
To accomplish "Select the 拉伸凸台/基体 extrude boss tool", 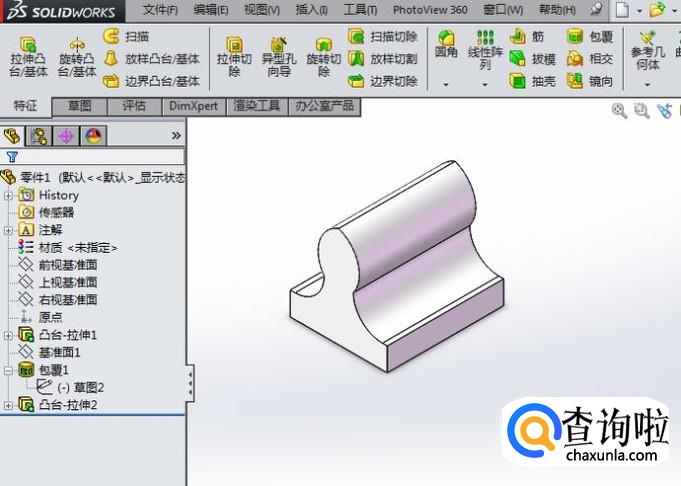I will point(28,56).
